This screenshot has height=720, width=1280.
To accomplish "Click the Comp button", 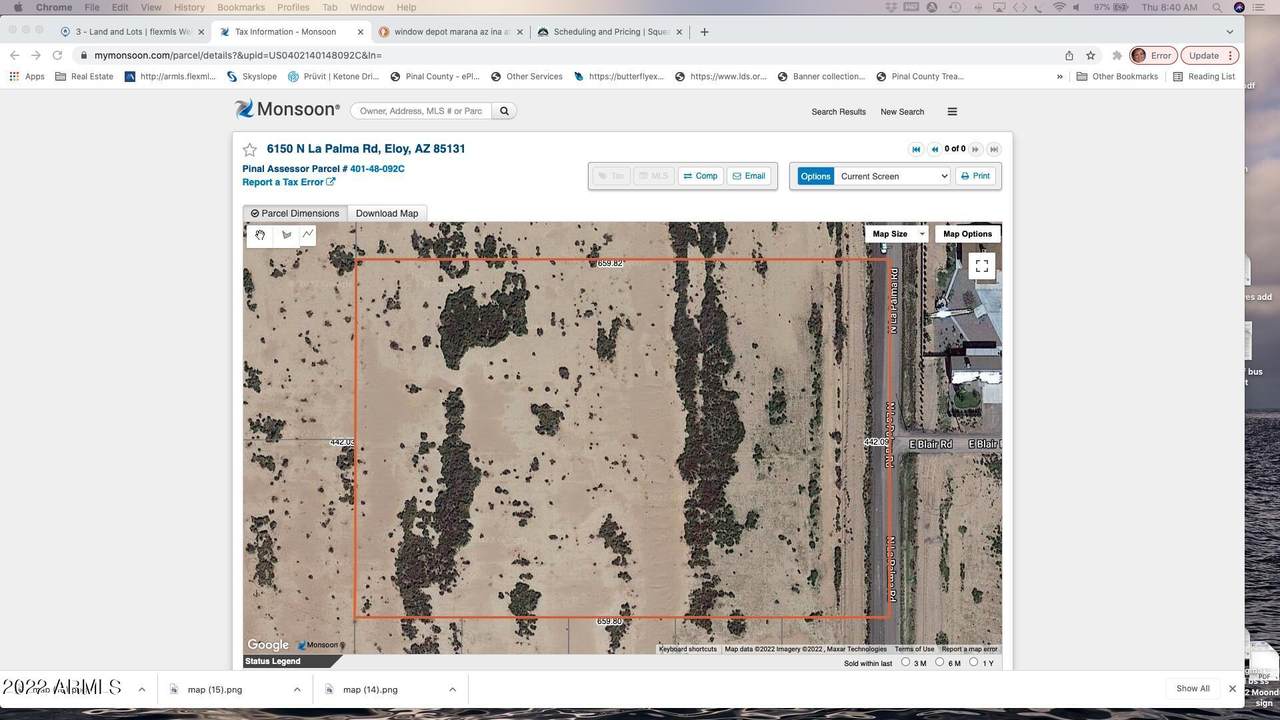I will tap(700, 176).
